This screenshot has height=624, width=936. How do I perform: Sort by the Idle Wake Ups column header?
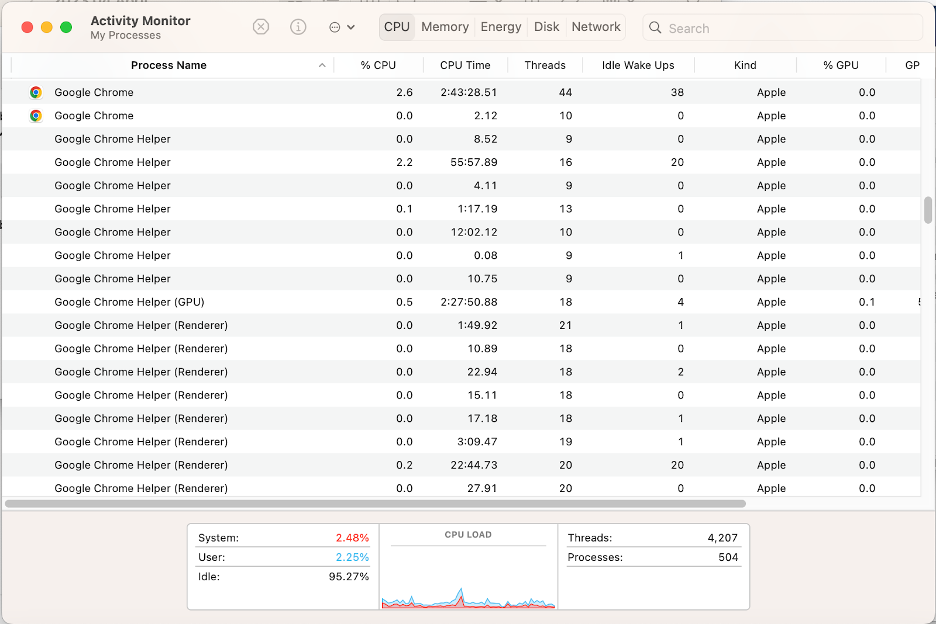coord(638,65)
